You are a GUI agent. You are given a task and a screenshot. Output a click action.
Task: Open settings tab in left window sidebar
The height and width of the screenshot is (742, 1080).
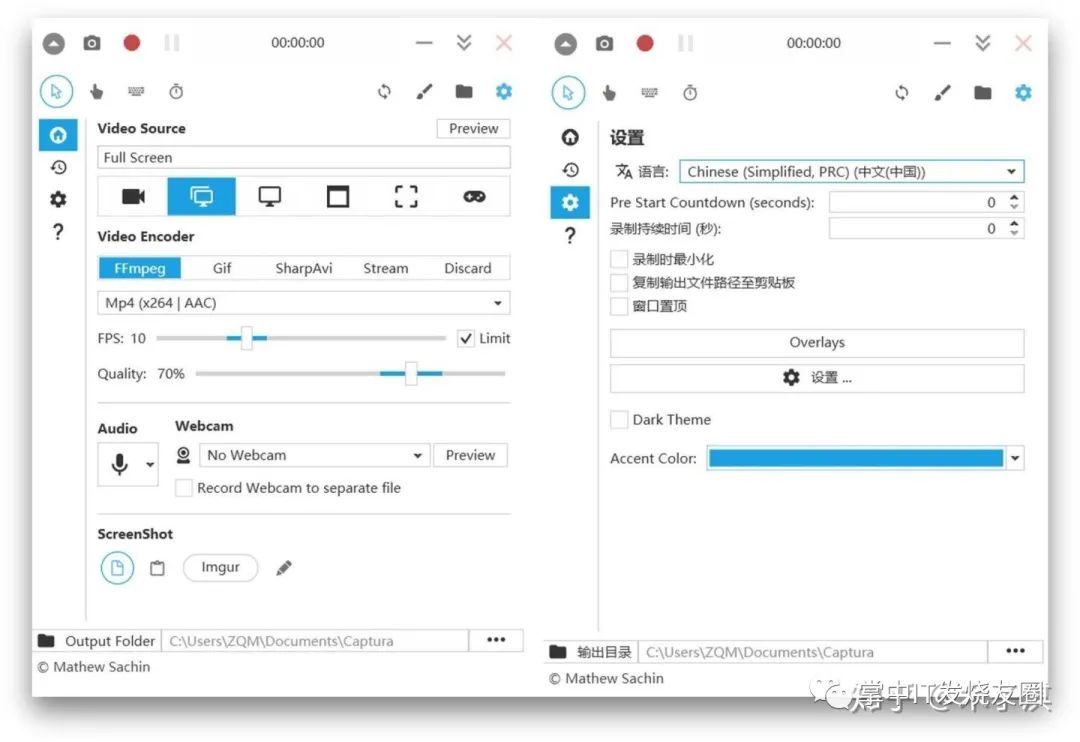pyautogui.click(x=59, y=199)
